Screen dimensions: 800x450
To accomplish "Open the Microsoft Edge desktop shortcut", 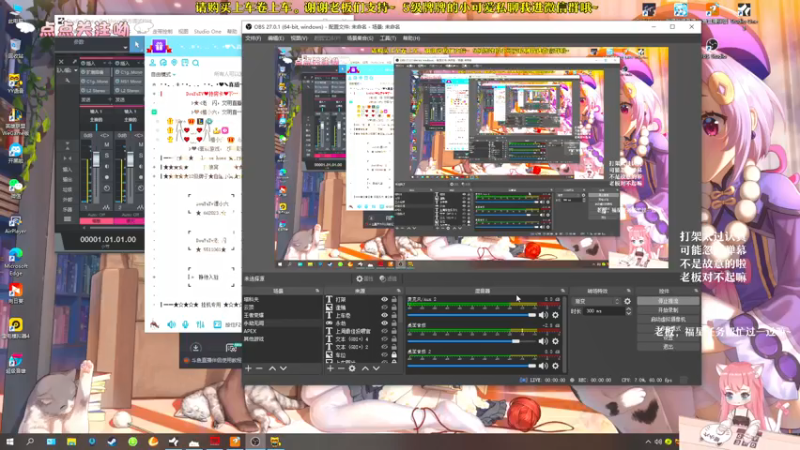I will pyautogui.click(x=15, y=259).
